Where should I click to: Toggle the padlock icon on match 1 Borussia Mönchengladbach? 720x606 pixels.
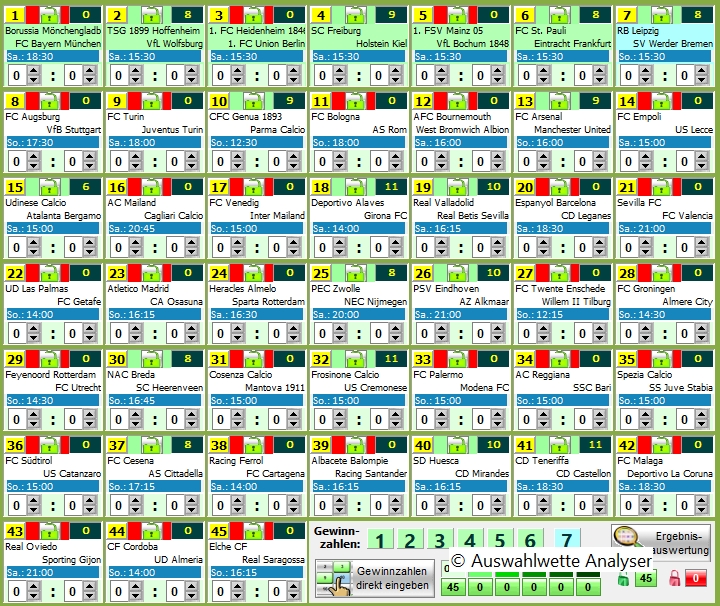(x=50, y=16)
